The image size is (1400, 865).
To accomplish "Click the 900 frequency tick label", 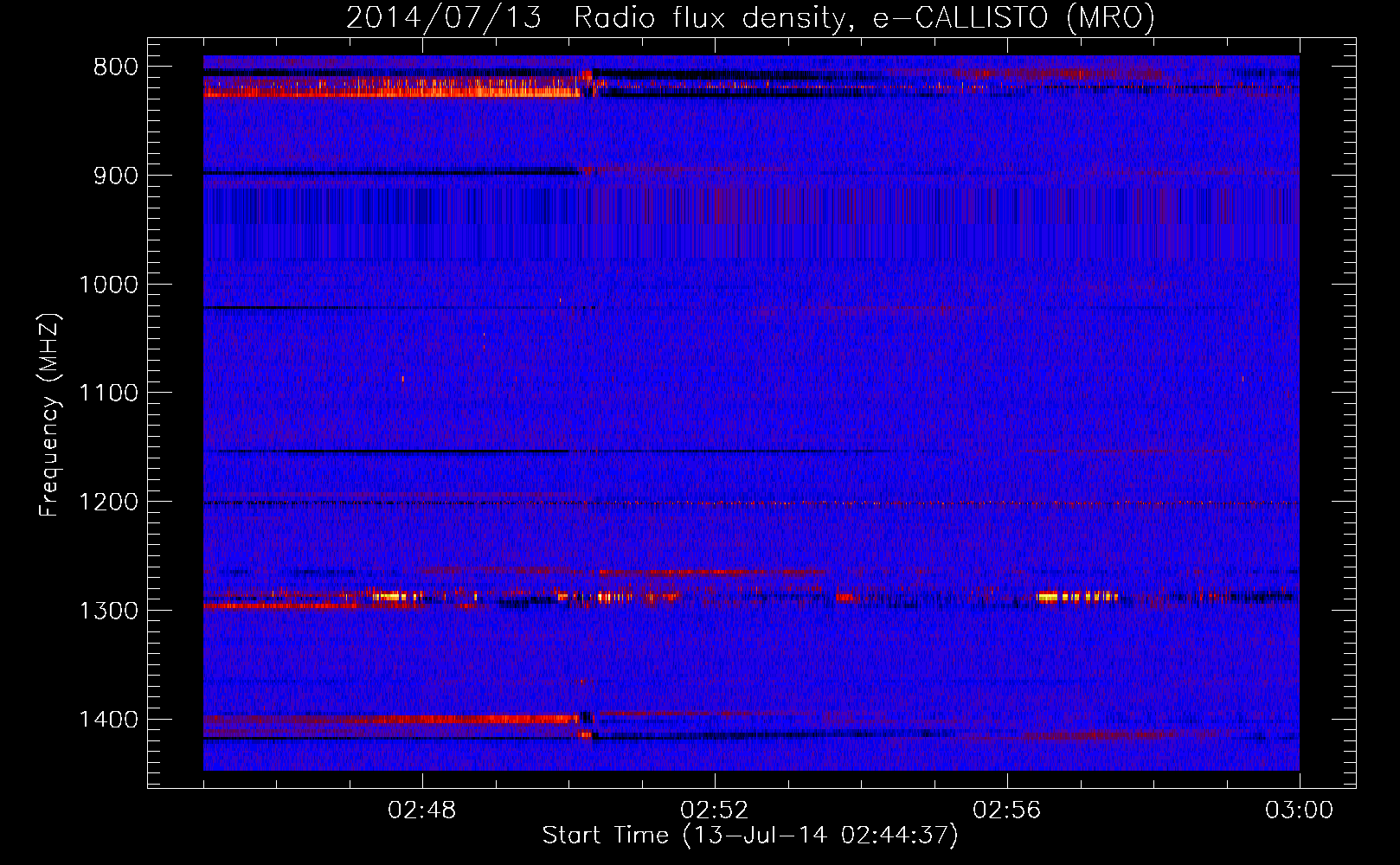I will tap(116, 176).
